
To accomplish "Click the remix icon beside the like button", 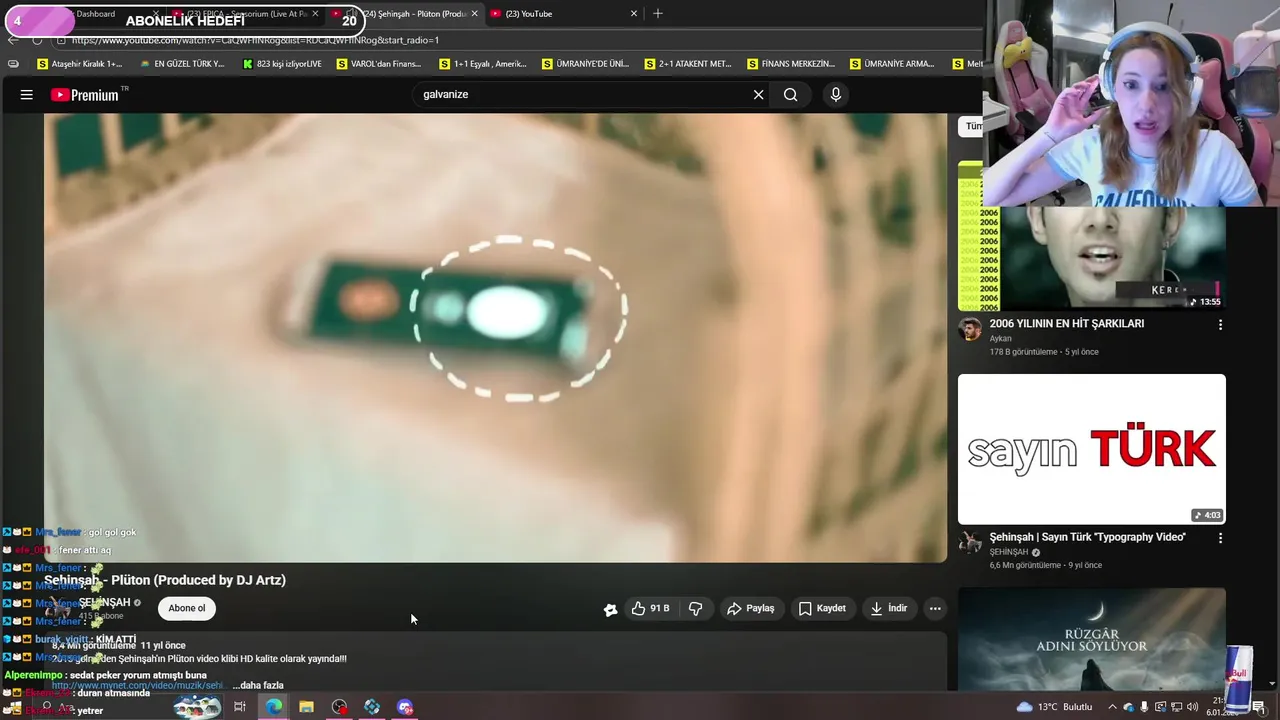I will 610,609.
